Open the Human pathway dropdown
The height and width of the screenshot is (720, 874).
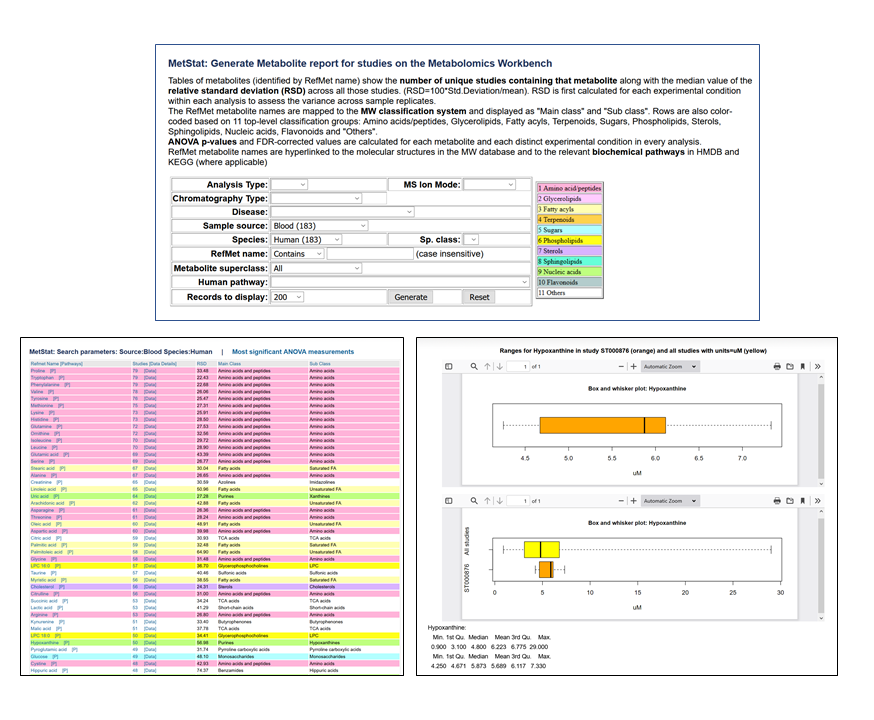coord(400,282)
